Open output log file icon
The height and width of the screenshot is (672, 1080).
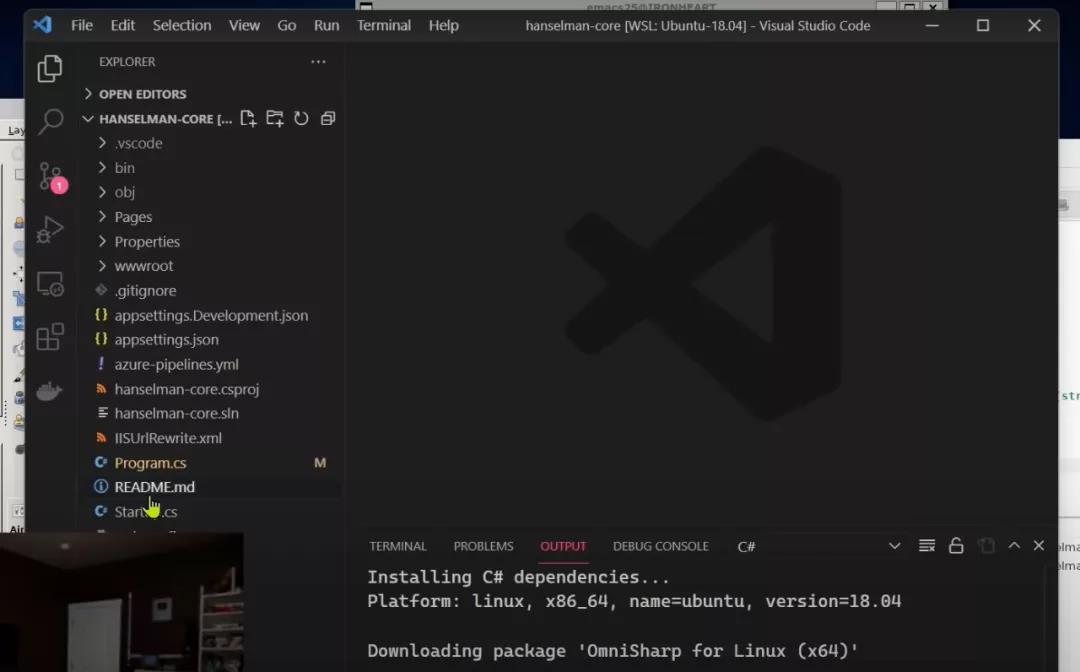tap(986, 546)
